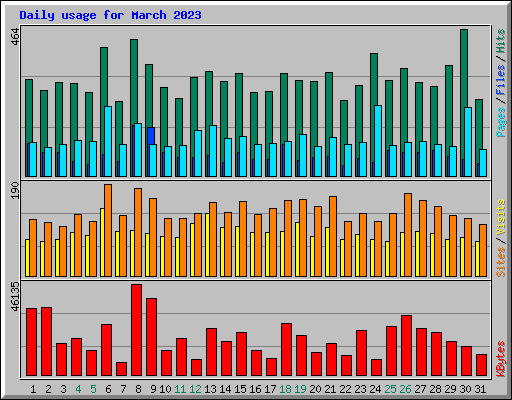Click the short red KBytes bar for day 7
The image size is (512, 400).
121,369
